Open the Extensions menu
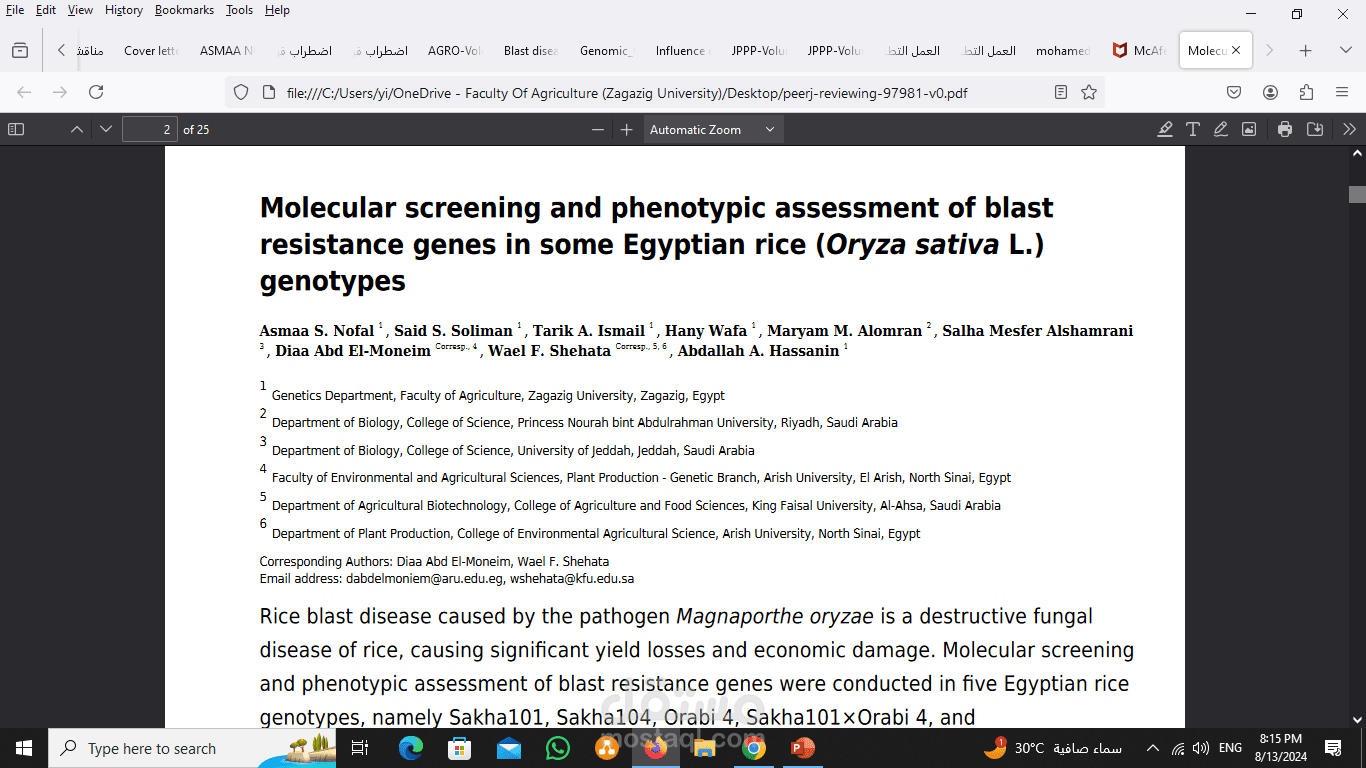 pos(1306,92)
